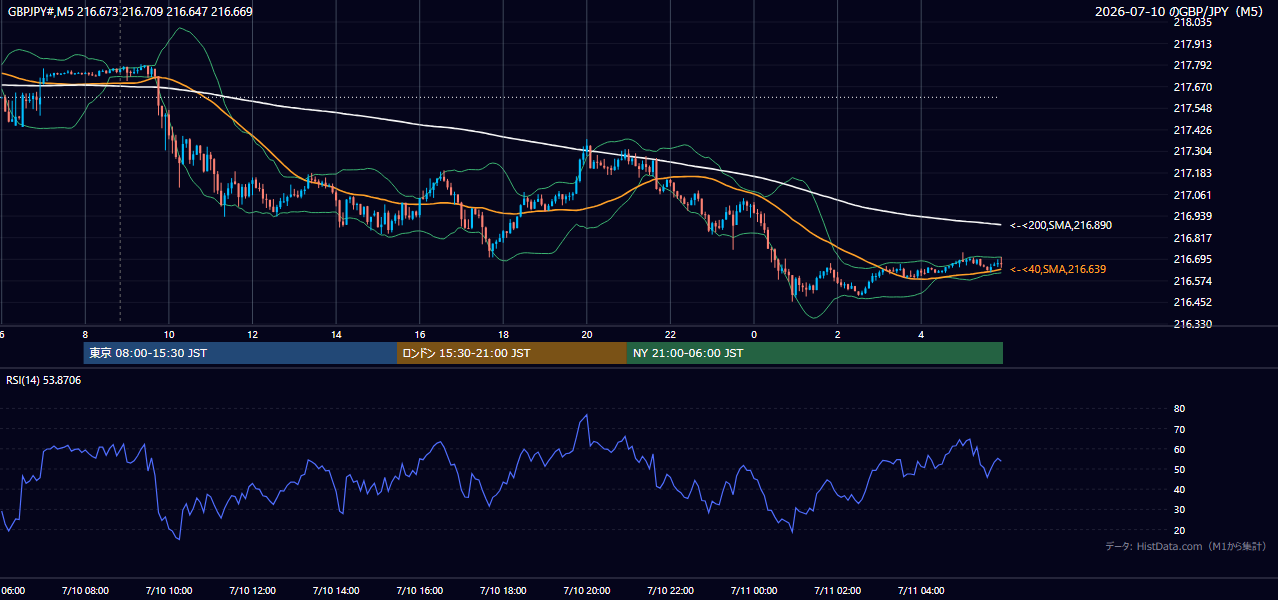
Task: Click the data source HistData.com credit text
Action: coord(1185,547)
